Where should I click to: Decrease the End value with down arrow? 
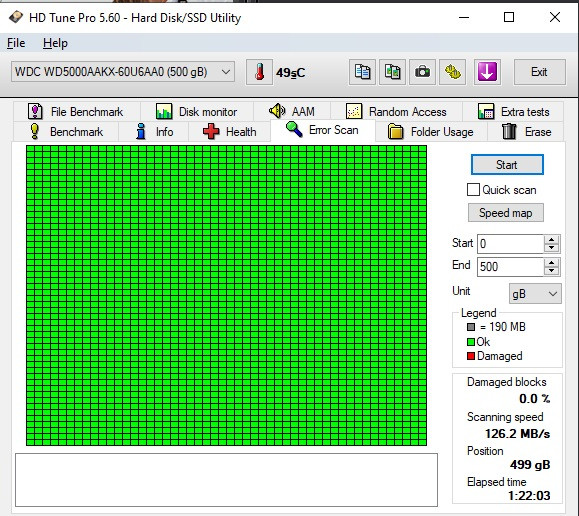point(552,271)
